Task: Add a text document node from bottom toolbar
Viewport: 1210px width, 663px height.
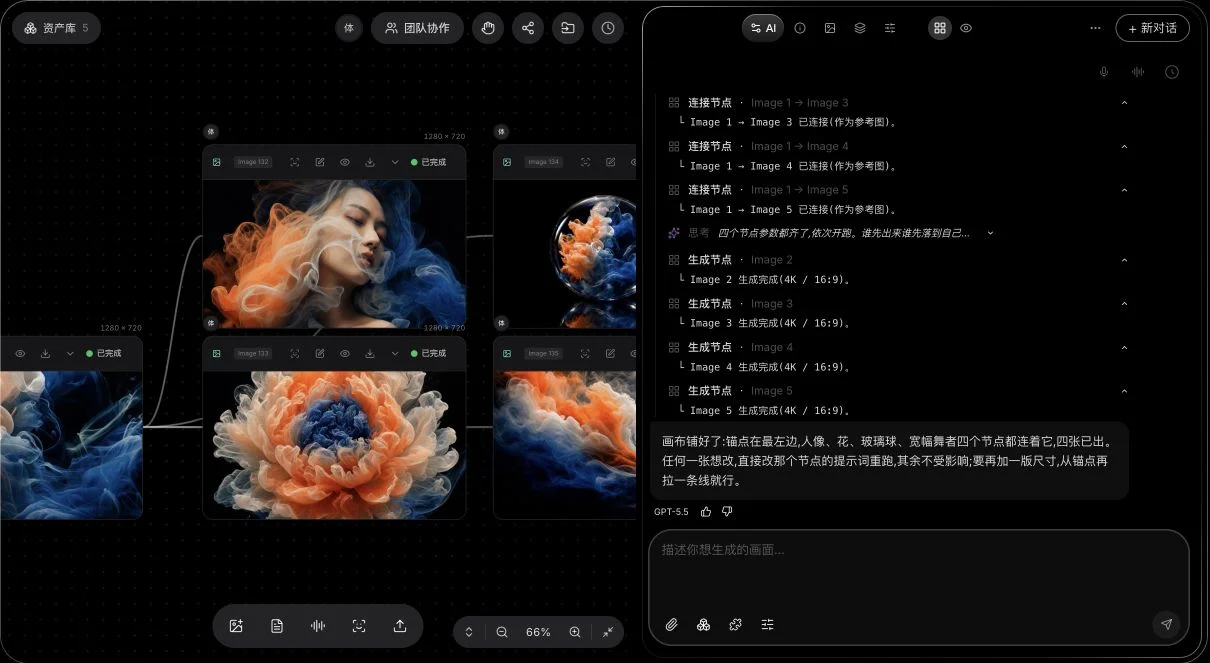Action: [x=277, y=626]
